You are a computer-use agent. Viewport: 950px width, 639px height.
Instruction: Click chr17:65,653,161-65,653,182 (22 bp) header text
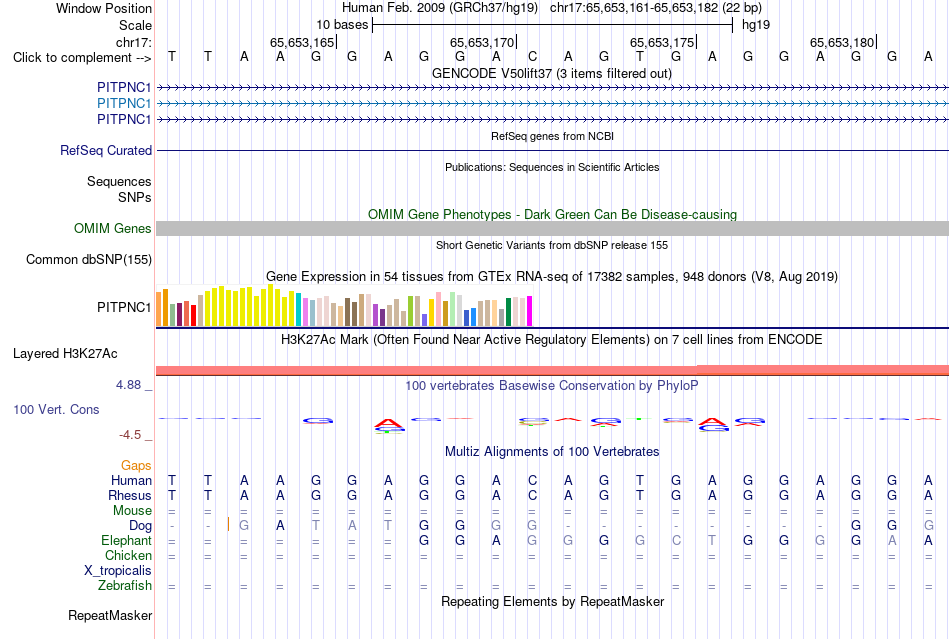tap(656, 8)
